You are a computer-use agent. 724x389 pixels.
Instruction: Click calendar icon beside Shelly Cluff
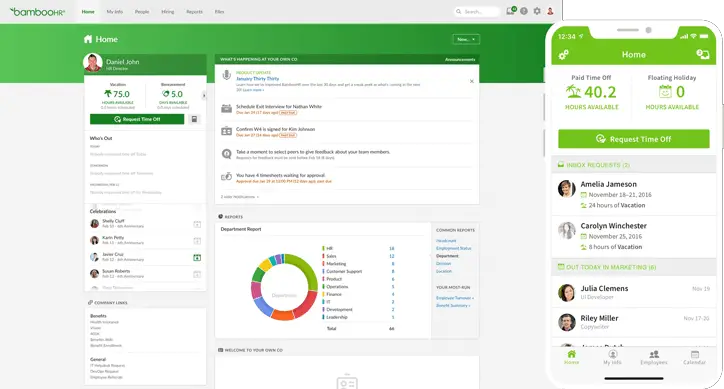(x=197, y=224)
